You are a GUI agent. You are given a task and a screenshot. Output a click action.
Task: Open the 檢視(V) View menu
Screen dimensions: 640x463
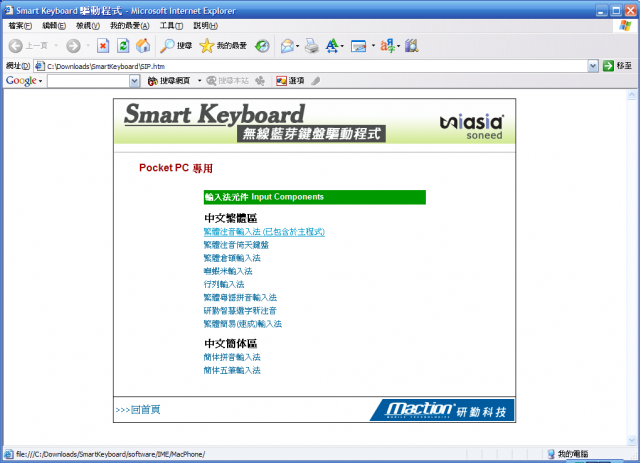[88, 26]
